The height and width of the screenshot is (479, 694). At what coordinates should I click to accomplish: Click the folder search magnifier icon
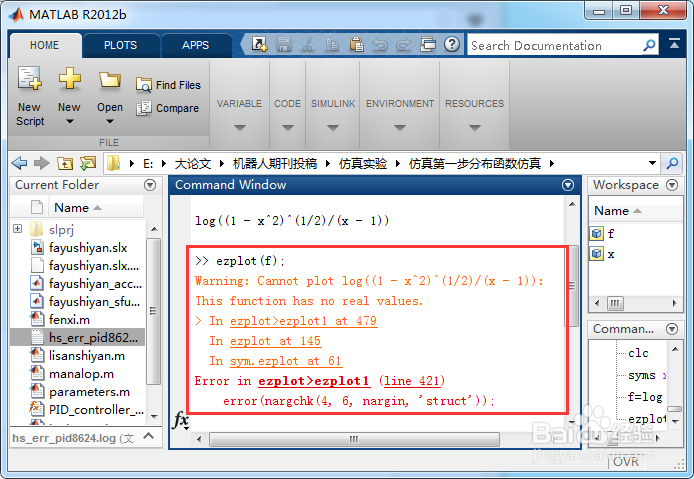pyautogui.click(x=672, y=163)
